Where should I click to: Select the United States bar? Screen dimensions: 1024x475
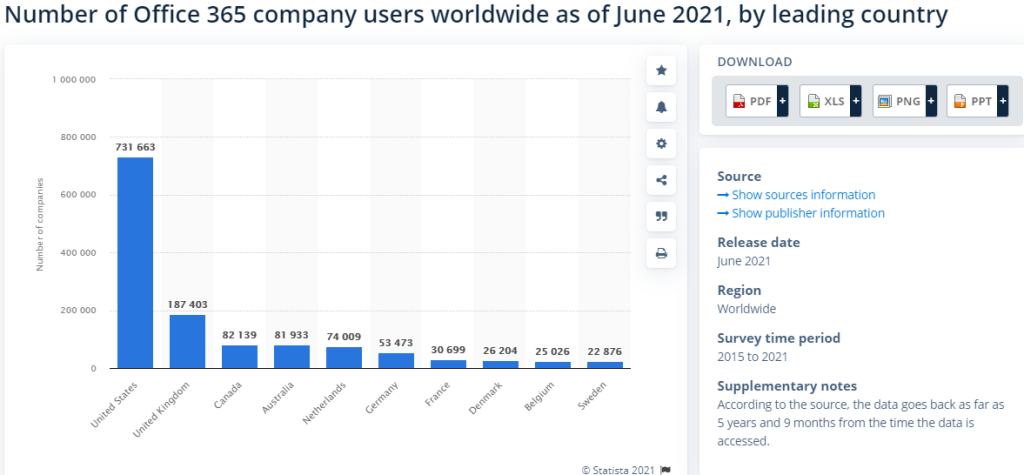[x=135, y=263]
